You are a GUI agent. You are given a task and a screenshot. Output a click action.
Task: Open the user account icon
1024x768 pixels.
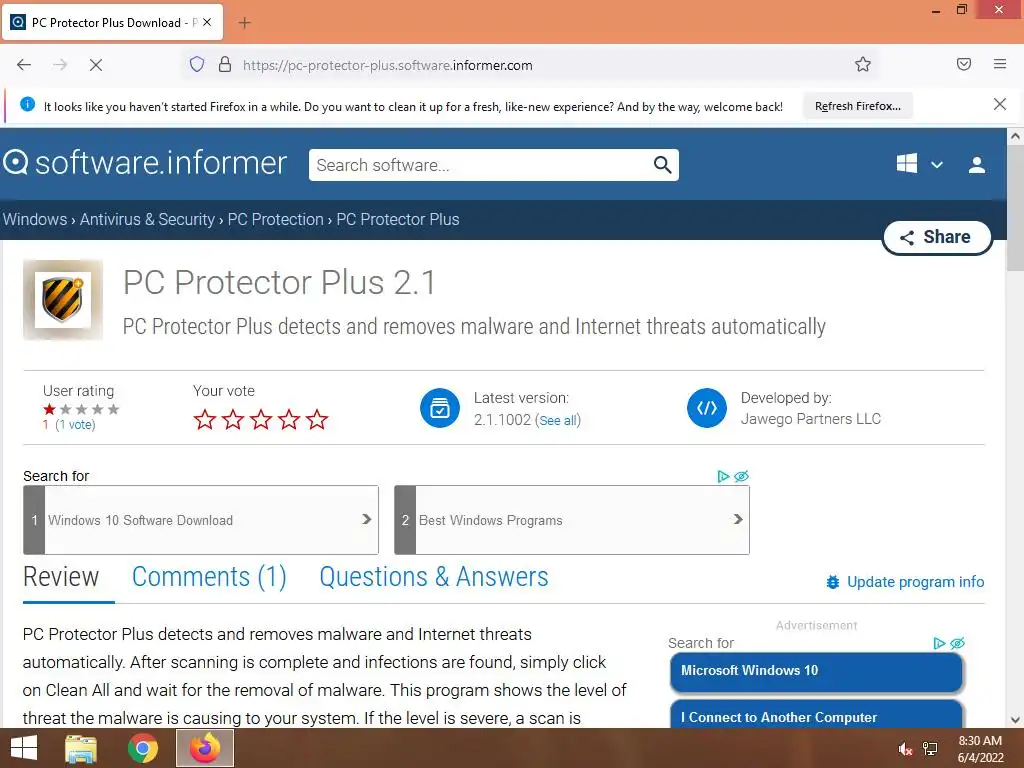(976, 165)
